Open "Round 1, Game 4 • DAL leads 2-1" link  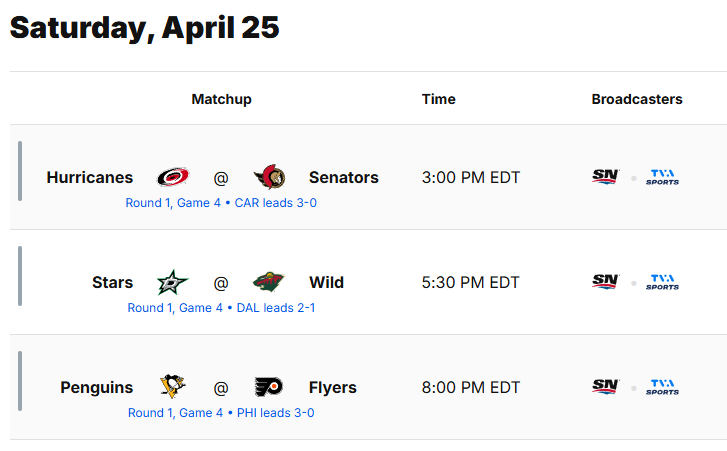click(x=221, y=308)
